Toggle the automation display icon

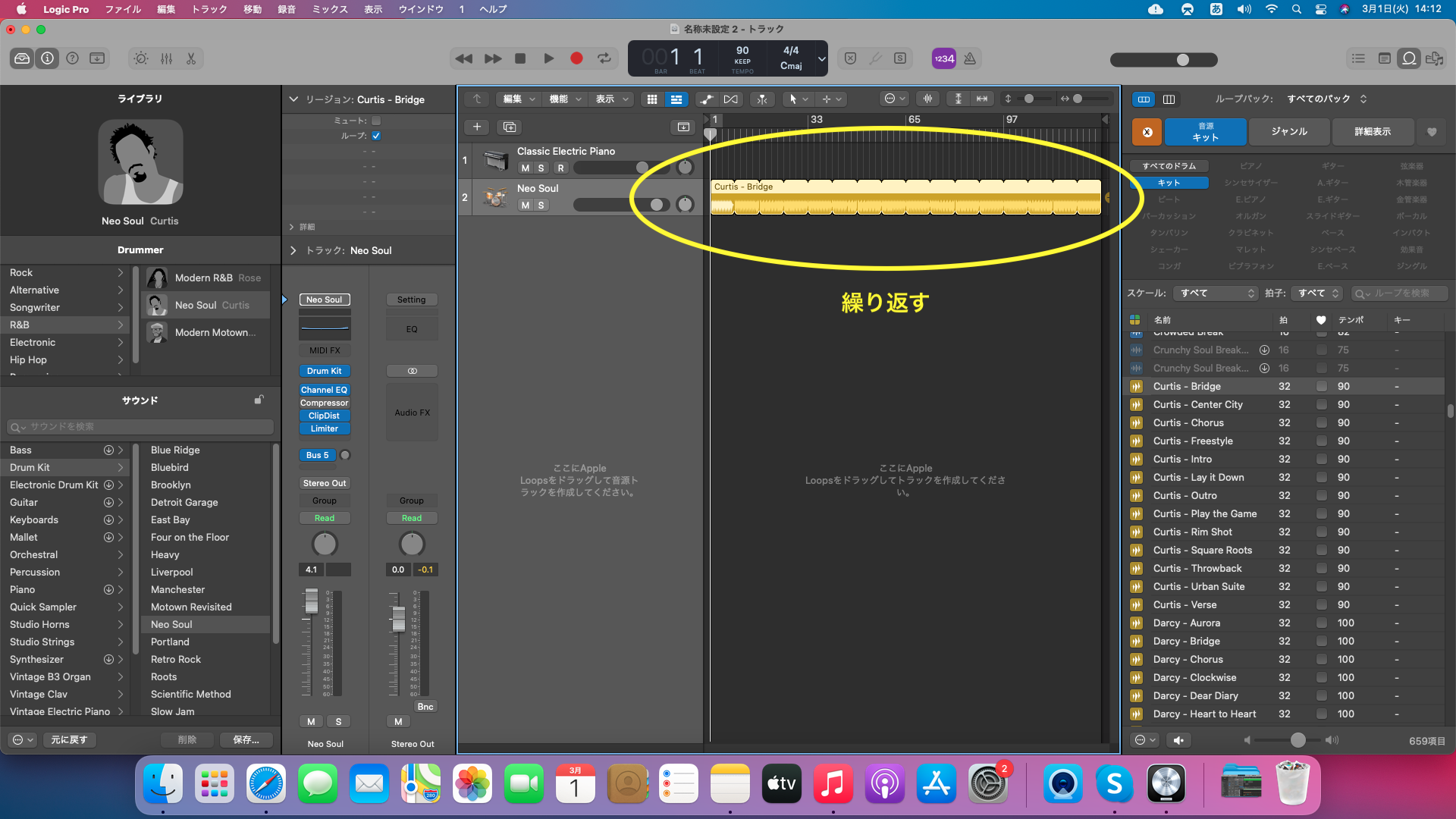(x=706, y=99)
